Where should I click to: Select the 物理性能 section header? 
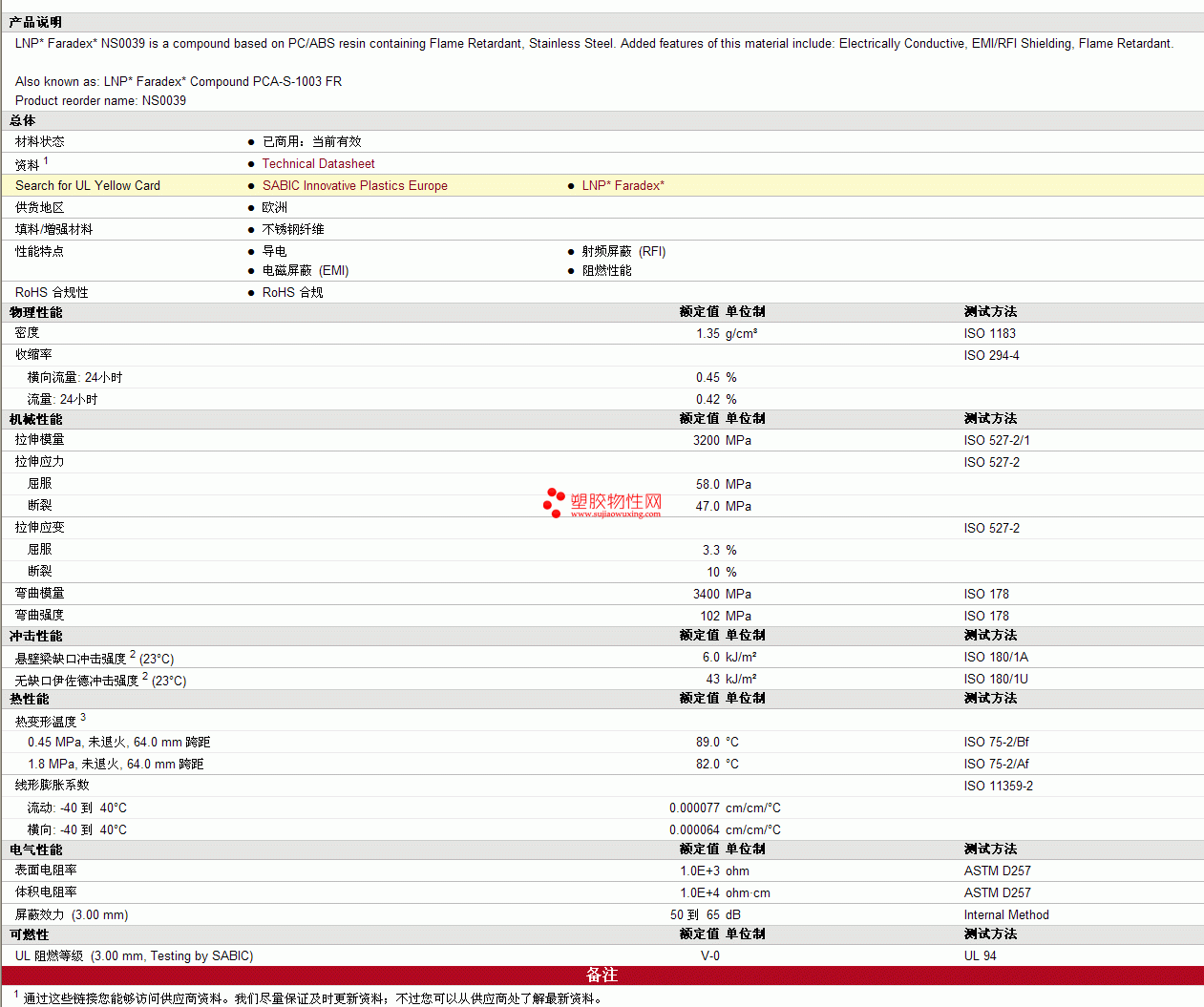click(35, 313)
